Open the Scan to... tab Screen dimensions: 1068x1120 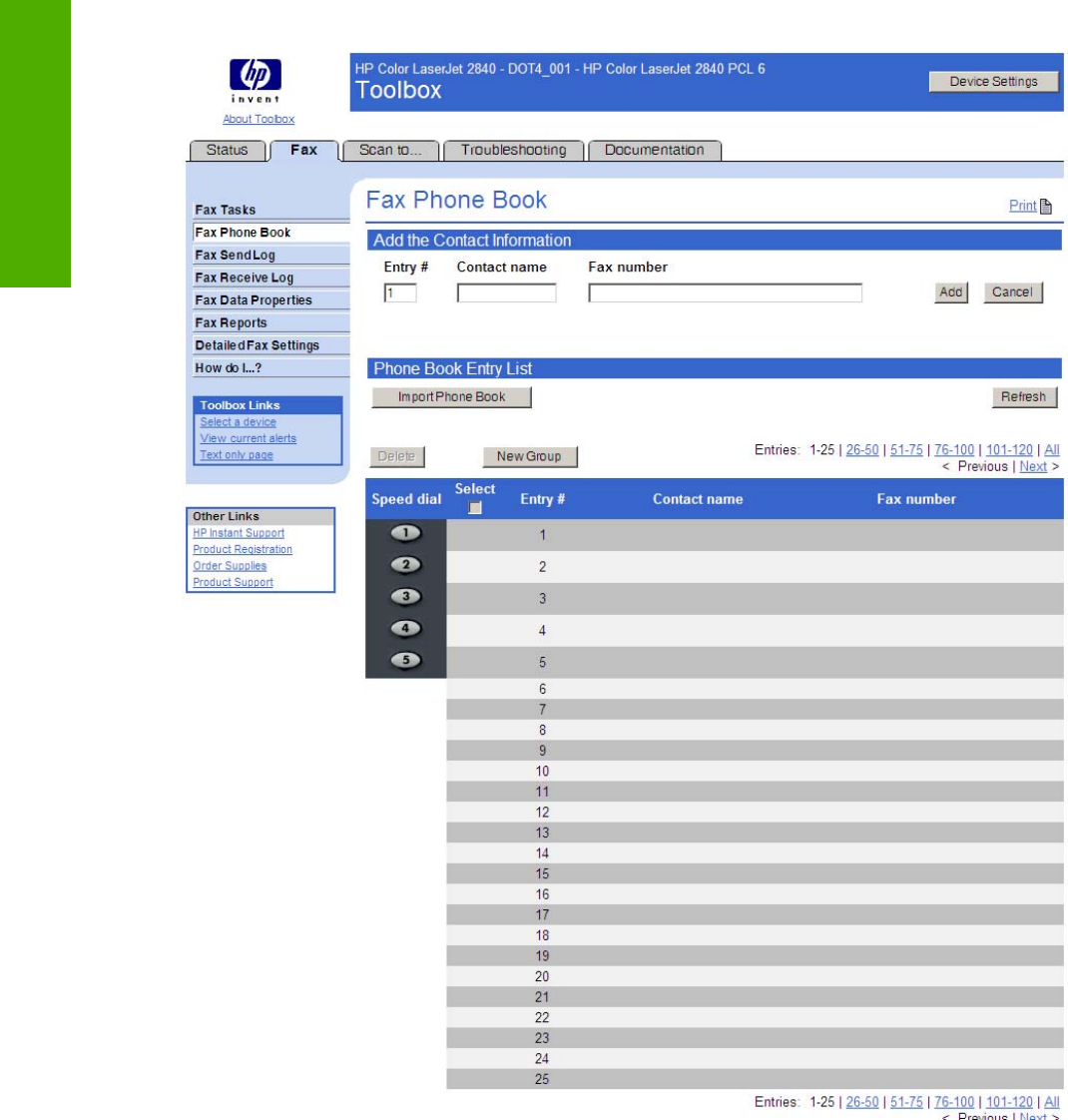[390, 150]
